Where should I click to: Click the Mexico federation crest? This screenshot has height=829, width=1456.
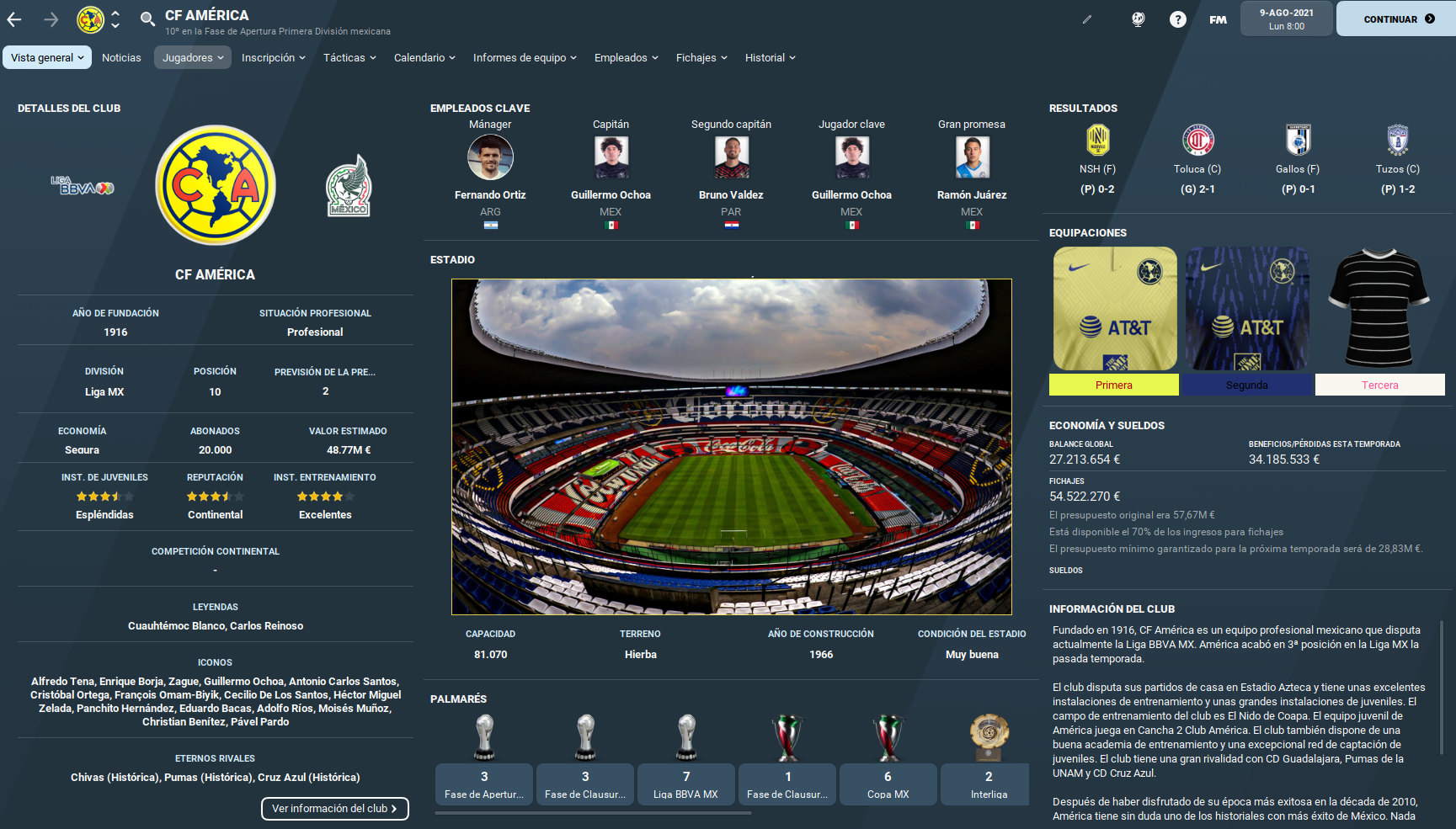click(x=349, y=185)
